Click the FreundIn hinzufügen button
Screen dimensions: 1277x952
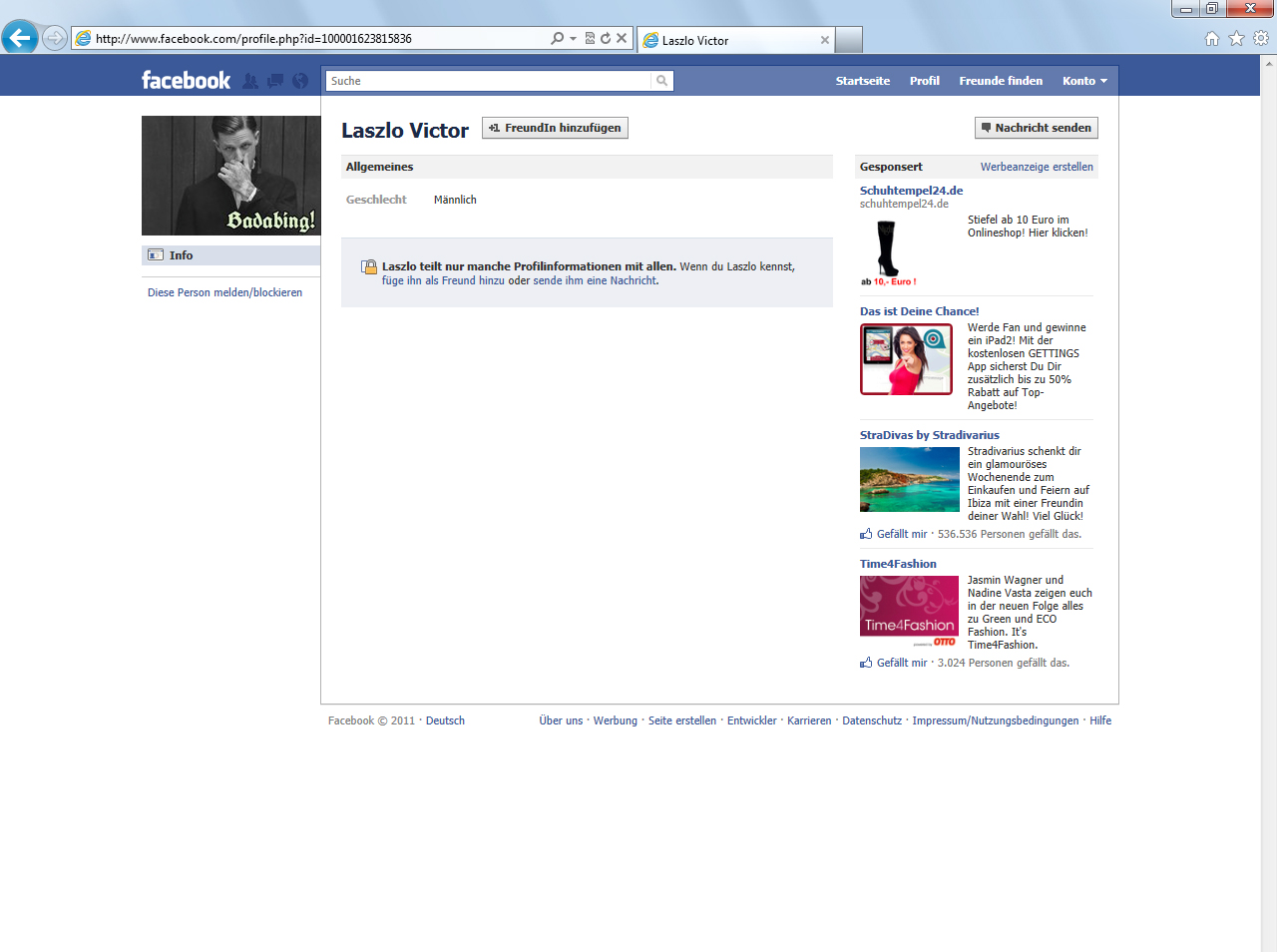(x=555, y=128)
